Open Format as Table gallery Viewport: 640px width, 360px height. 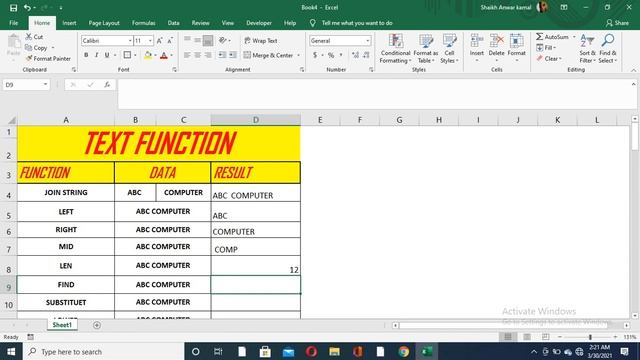[425, 49]
